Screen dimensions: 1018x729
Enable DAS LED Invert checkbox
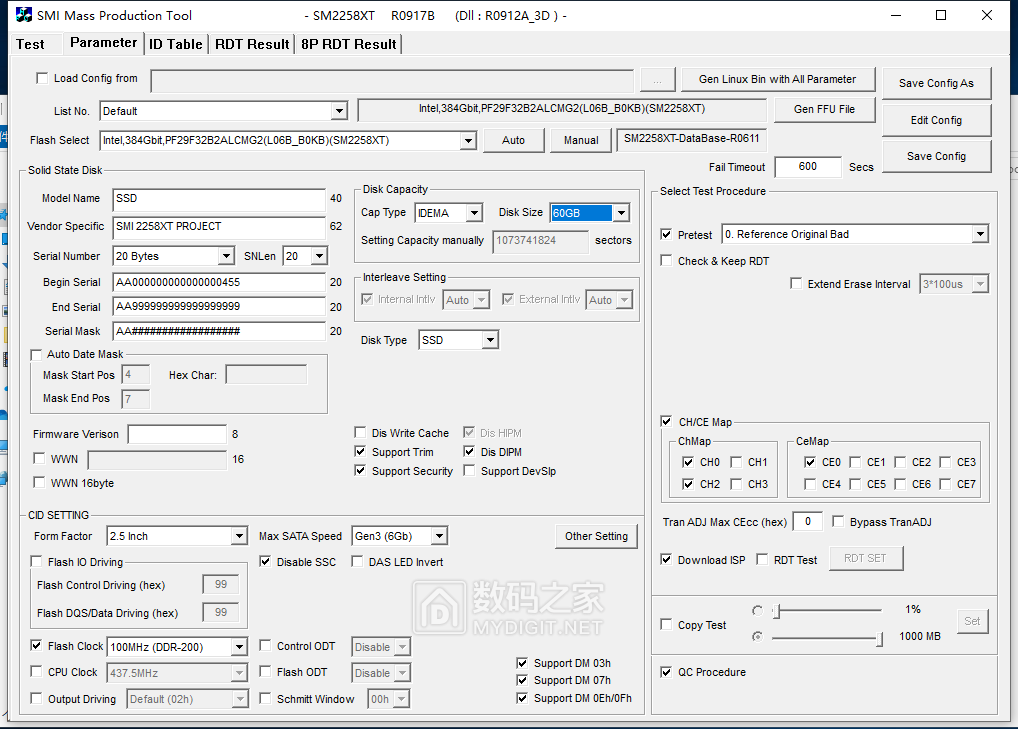pyautogui.click(x=357, y=562)
